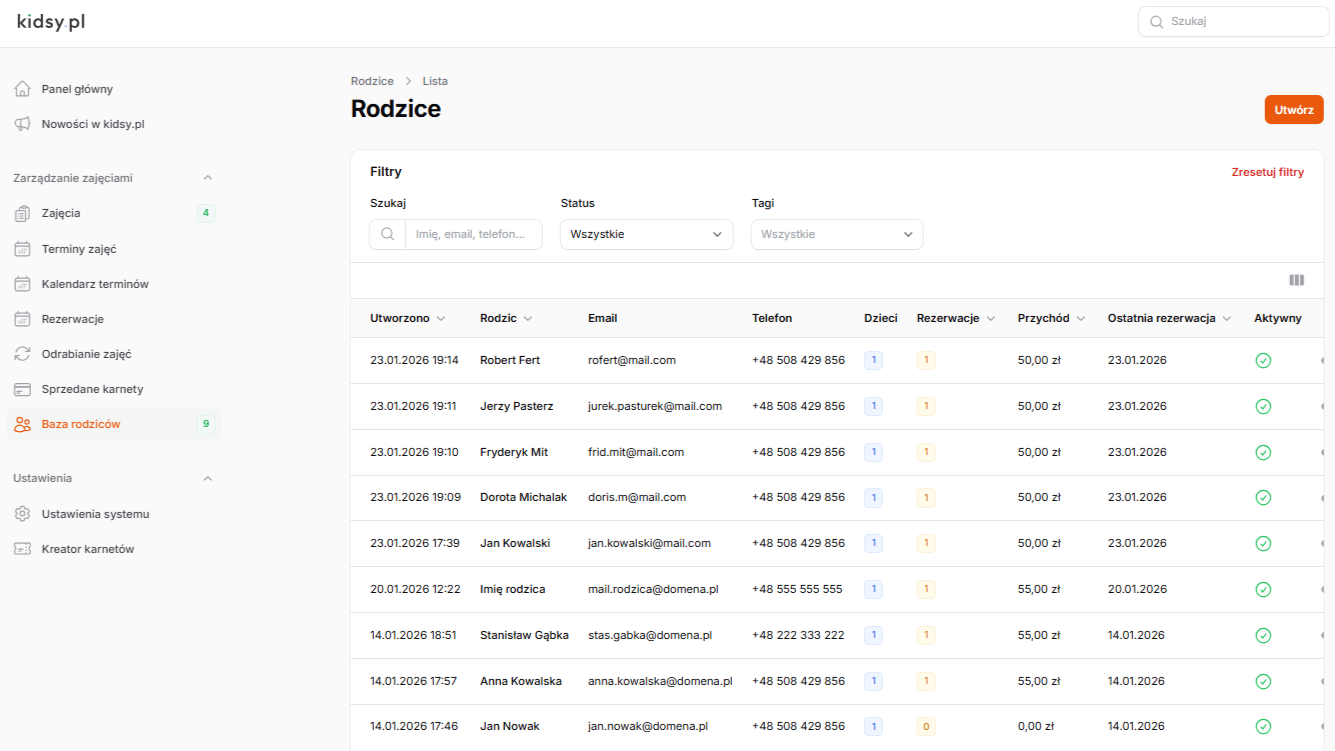Click the Zajęcia clipboard icon

[x=22, y=213]
